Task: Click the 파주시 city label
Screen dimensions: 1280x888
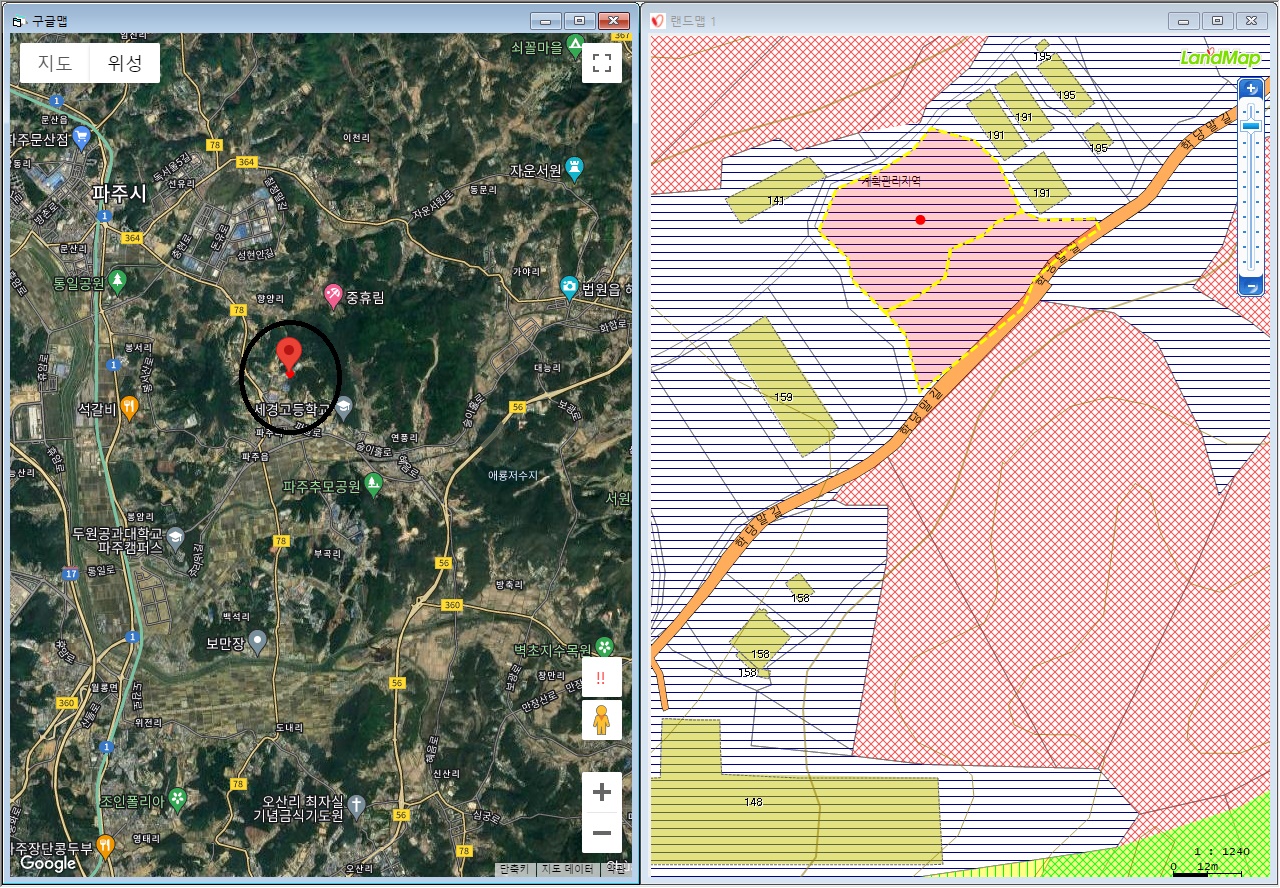Action: click(x=119, y=193)
